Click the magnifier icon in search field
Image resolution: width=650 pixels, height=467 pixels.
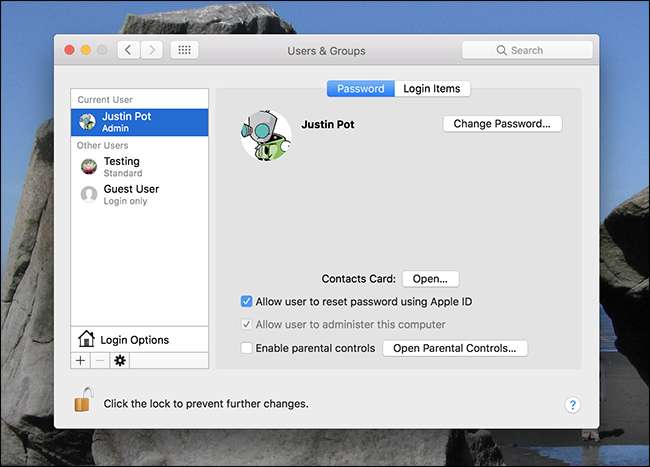tap(501, 50)
